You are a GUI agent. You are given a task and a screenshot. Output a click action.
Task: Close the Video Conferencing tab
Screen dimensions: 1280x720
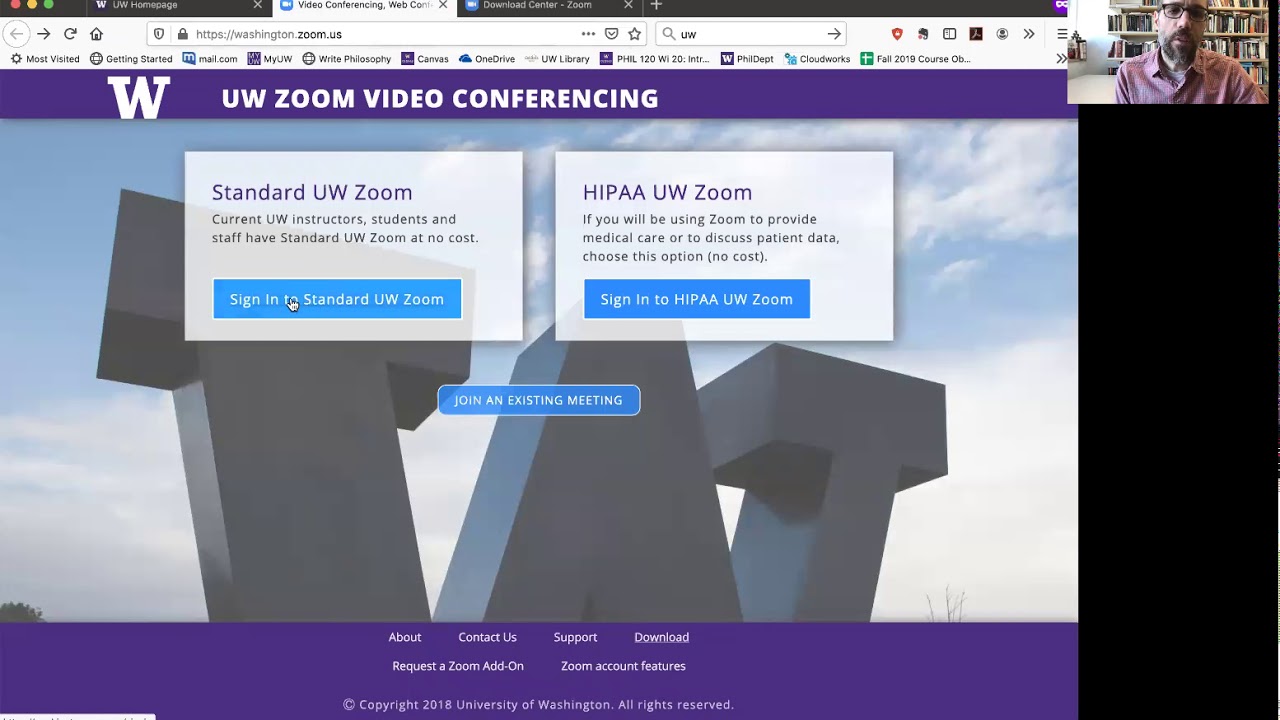click(x=443, y=5)
